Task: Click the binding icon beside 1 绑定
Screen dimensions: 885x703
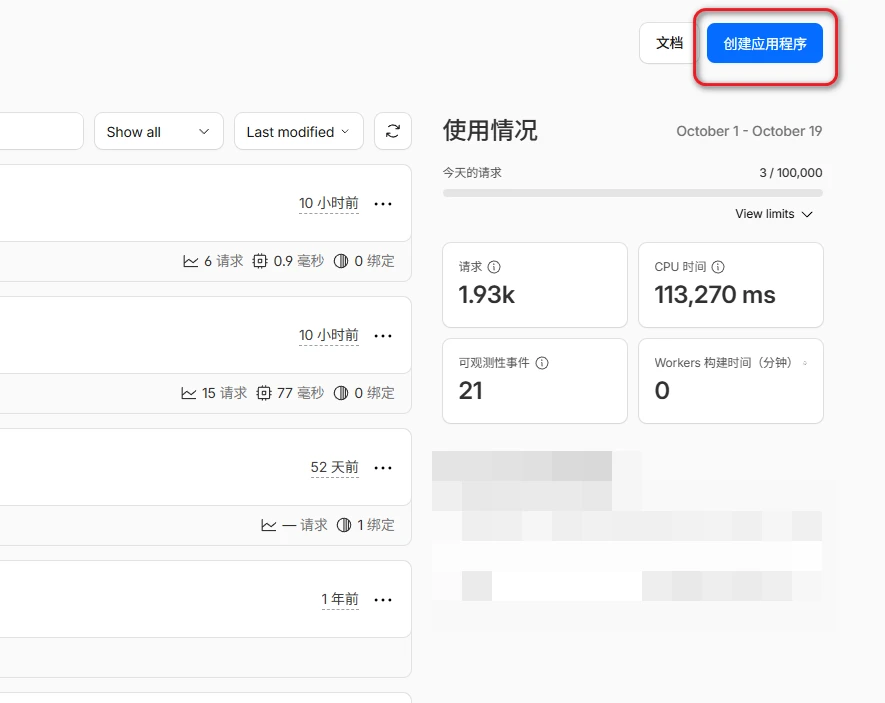Action: (x=344, y=525)
